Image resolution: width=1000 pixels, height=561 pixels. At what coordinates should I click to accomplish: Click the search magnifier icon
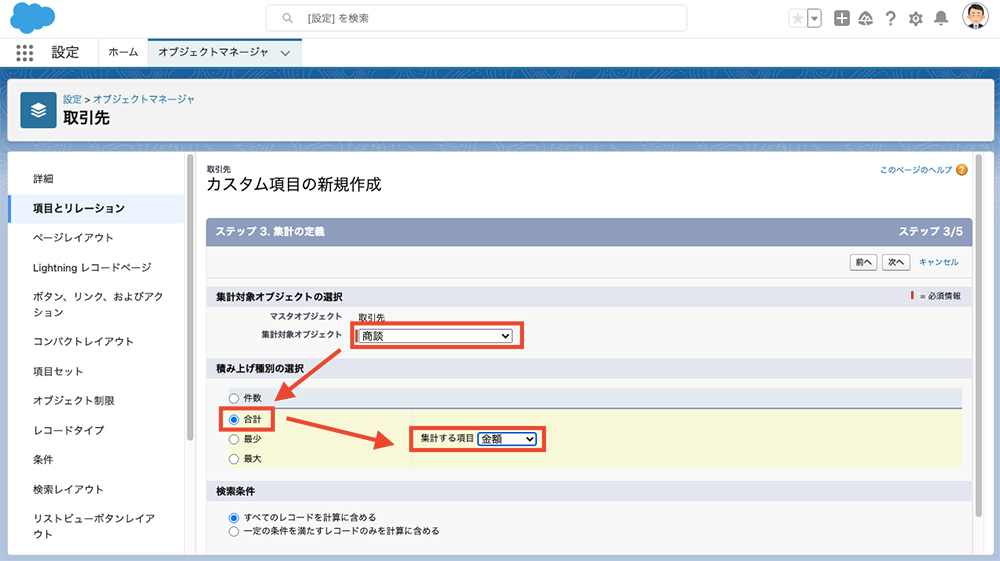click(x=288, y=18)
